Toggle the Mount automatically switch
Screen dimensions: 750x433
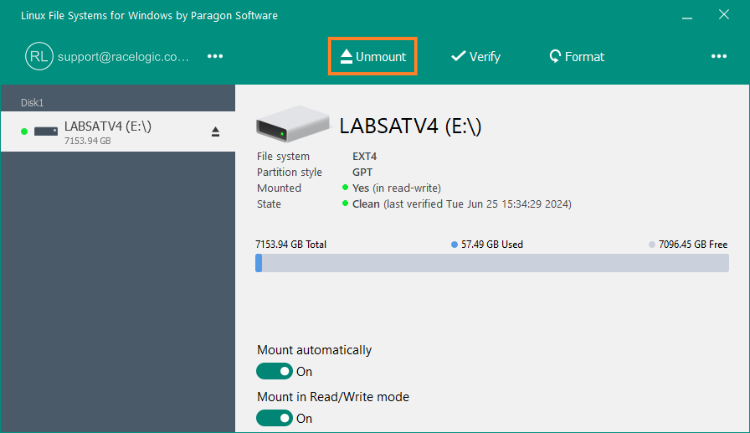coord(274,371)
